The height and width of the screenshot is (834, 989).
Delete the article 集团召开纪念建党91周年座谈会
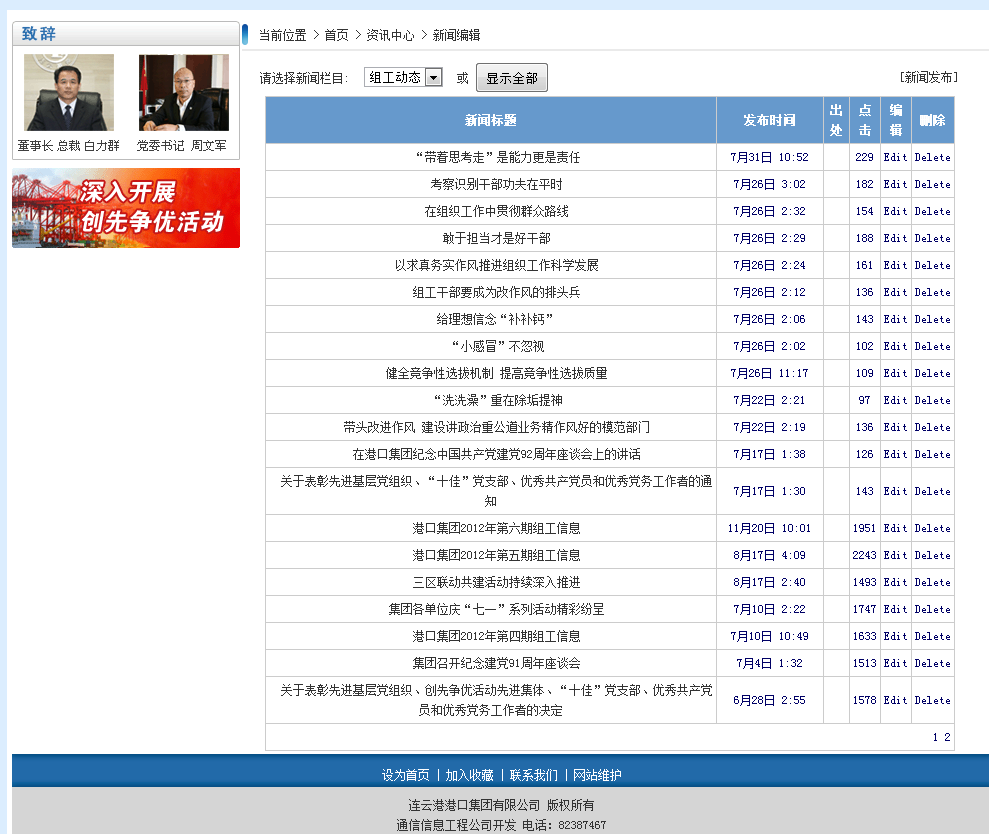pyautogui.click(x=932, y=664)
